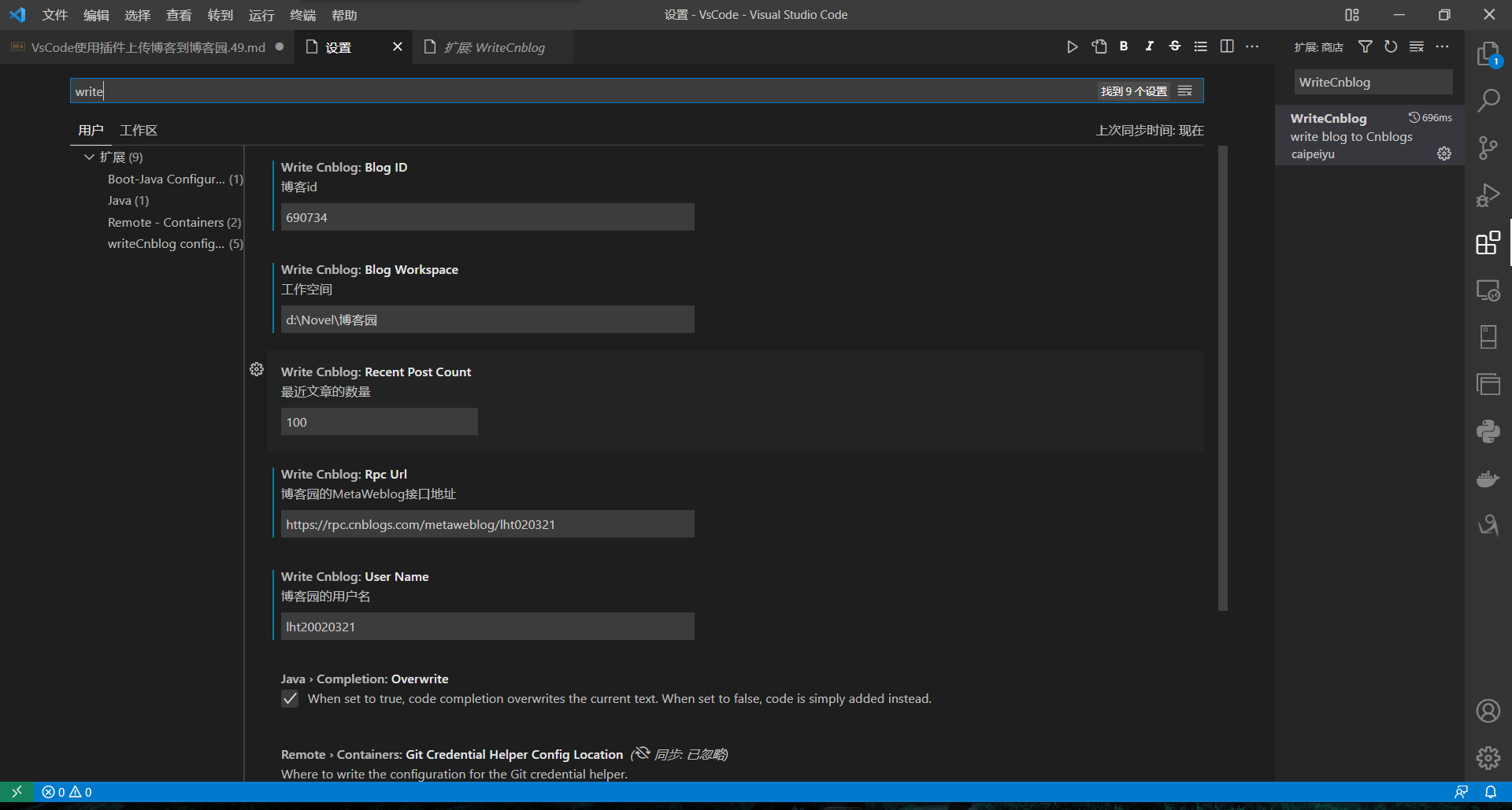Screen dimensions: 1512x810
Task: Click the extensions search box WriteCnblog
Action: (1373, 82)
